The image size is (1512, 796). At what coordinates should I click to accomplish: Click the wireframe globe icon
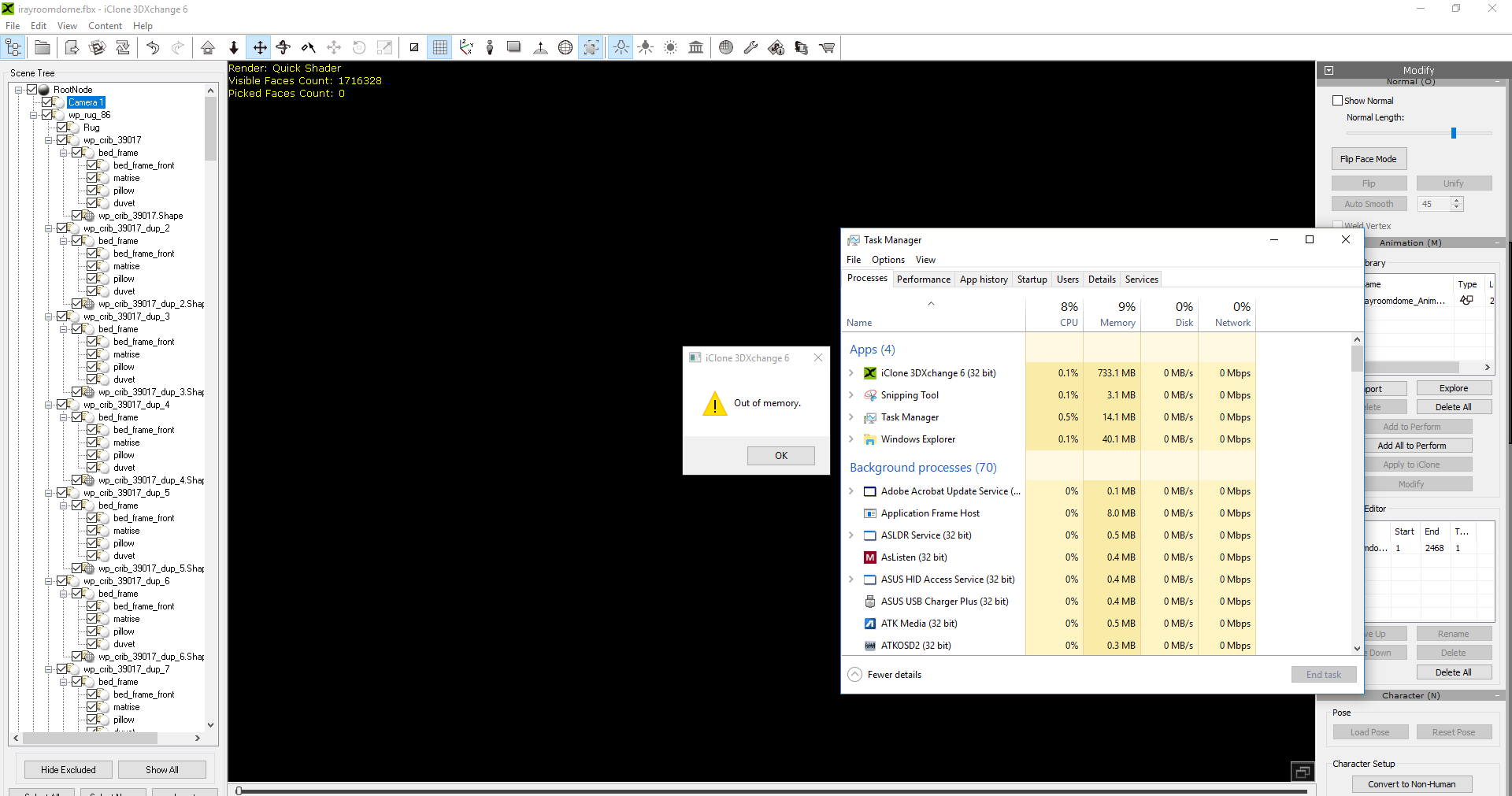click(x=565, y=48)
